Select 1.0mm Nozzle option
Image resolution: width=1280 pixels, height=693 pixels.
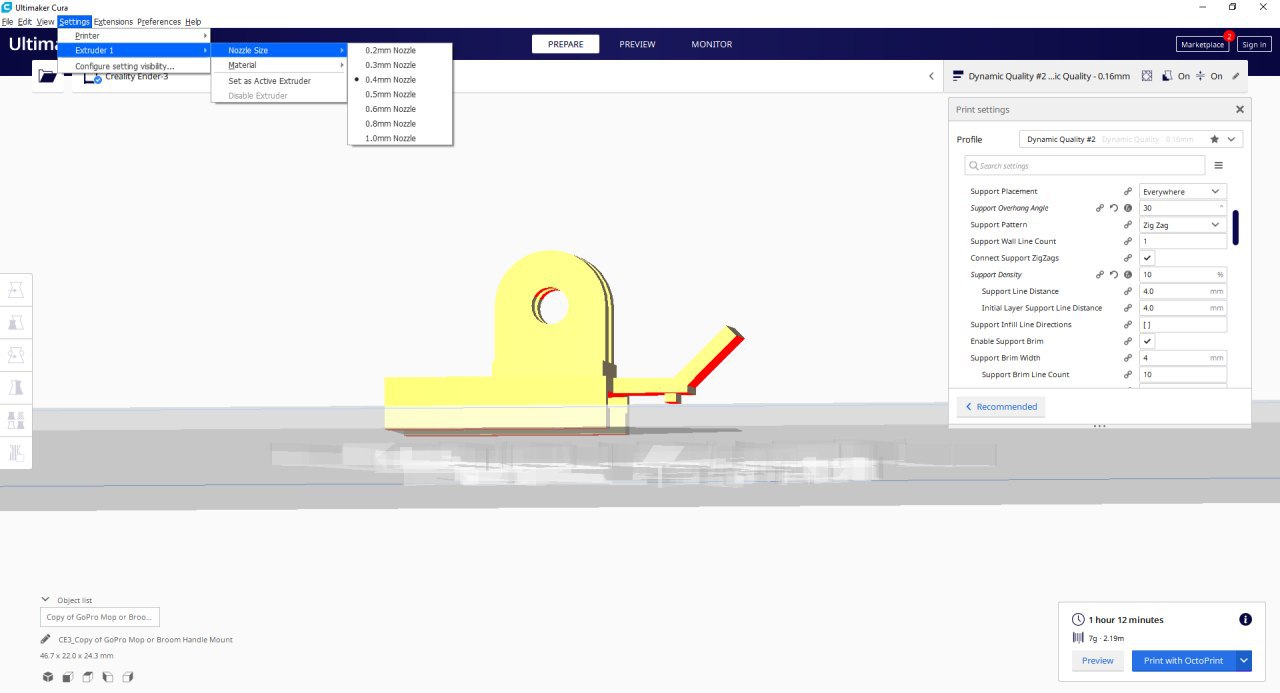tap(400, 138)
